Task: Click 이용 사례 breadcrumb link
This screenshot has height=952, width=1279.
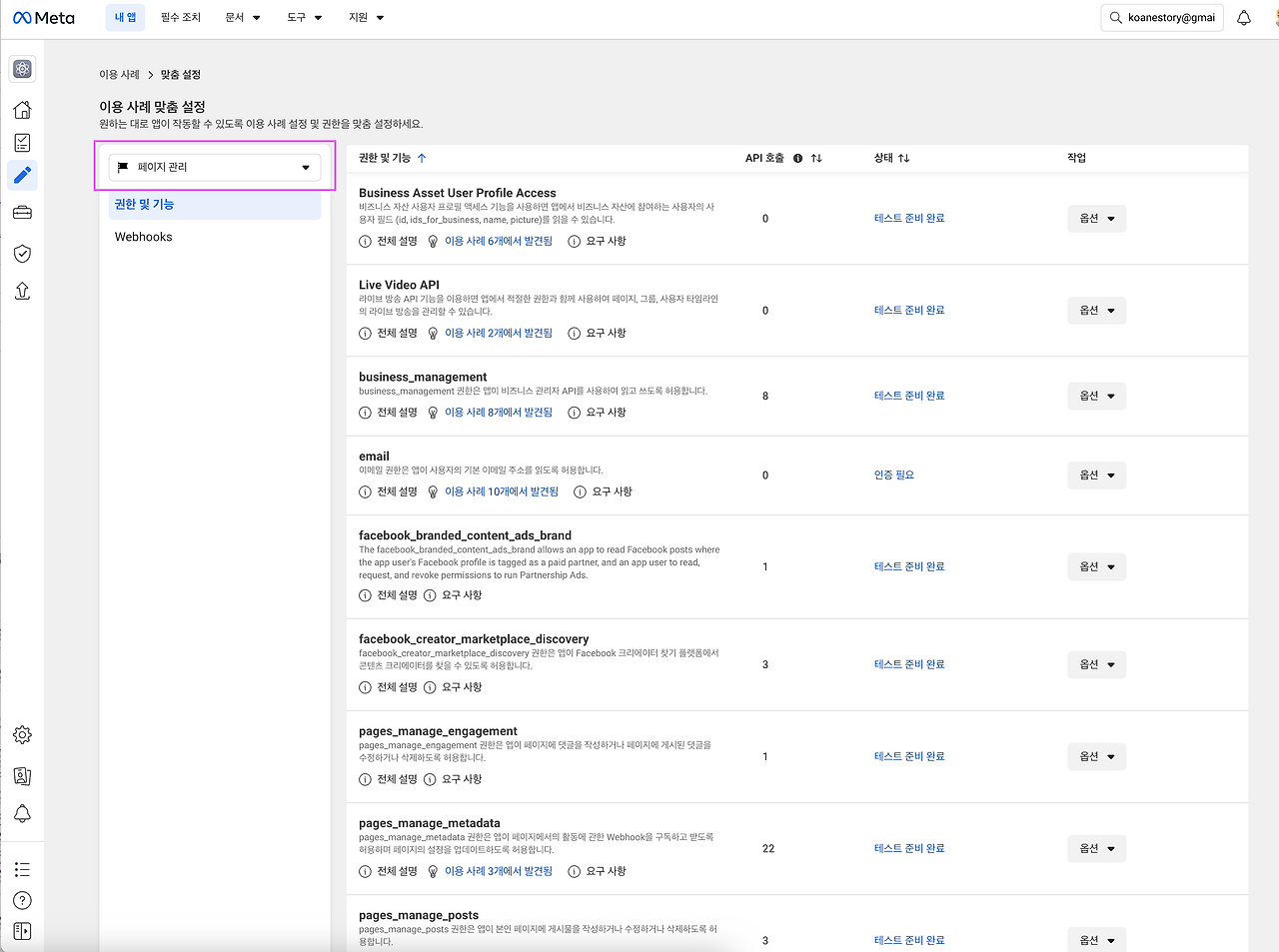Action: click(x=119, y=75)
